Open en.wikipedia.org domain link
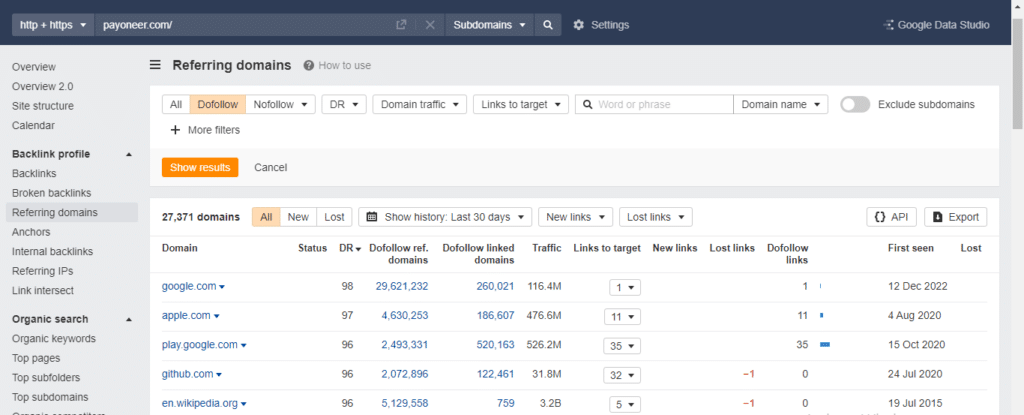Screen dimensions: 1024x415 [199, 403]
